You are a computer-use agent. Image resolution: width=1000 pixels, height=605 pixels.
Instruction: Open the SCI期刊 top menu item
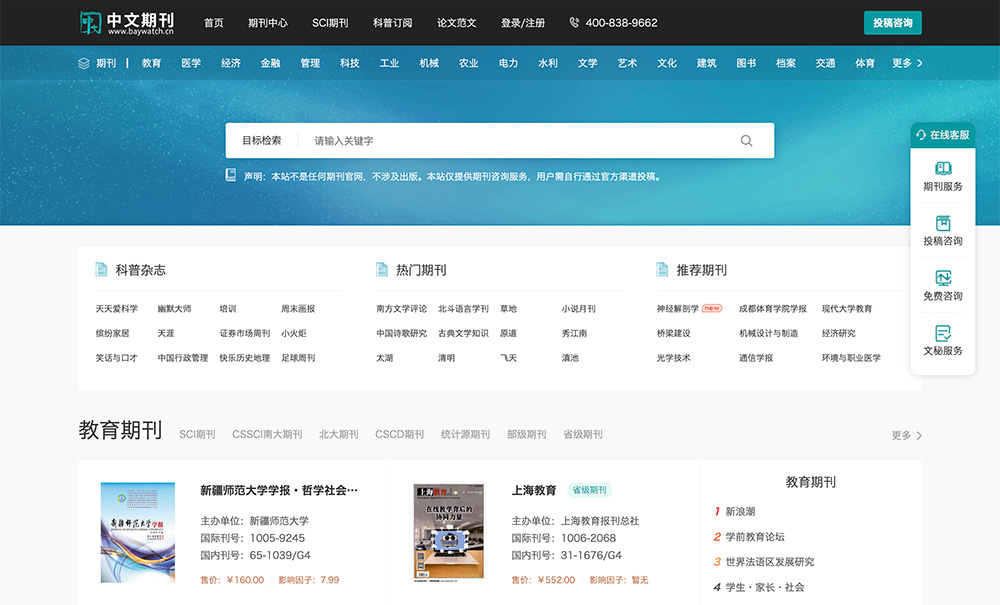330,23
